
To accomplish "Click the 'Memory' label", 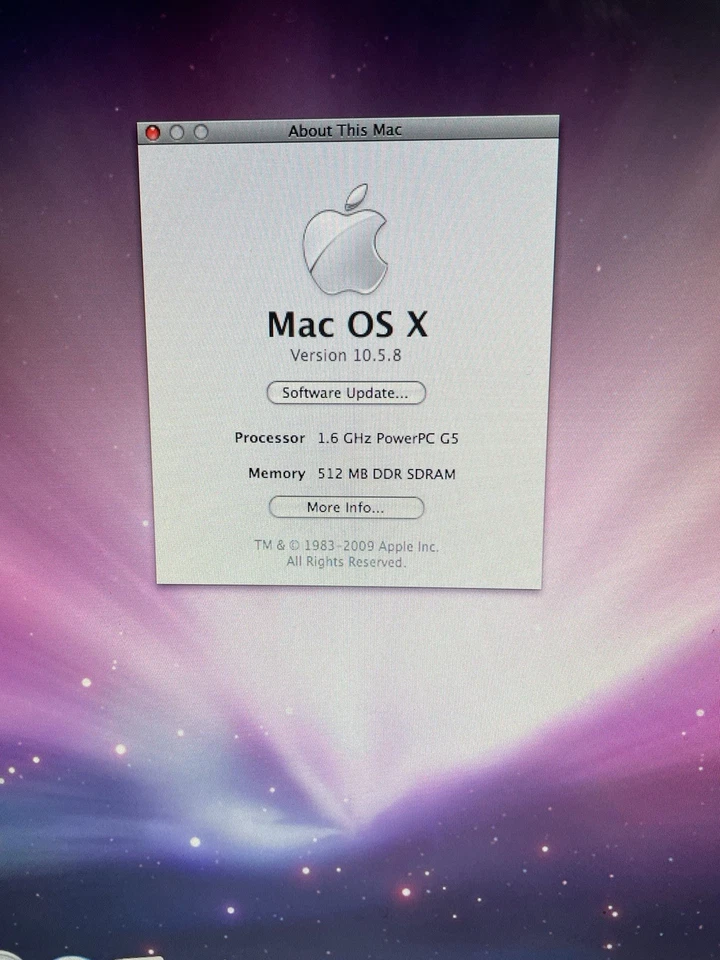I will tap(277, 473).
